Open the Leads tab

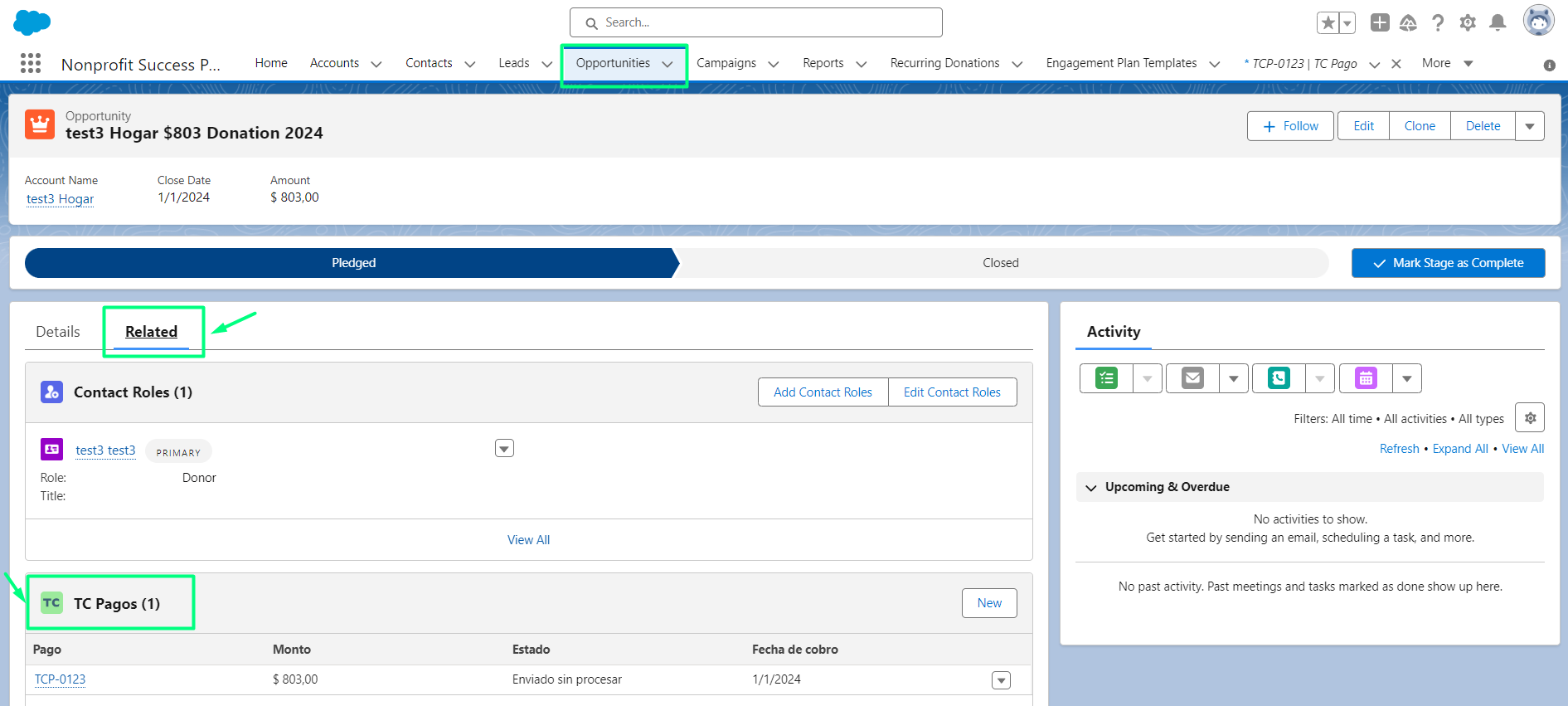514,63
